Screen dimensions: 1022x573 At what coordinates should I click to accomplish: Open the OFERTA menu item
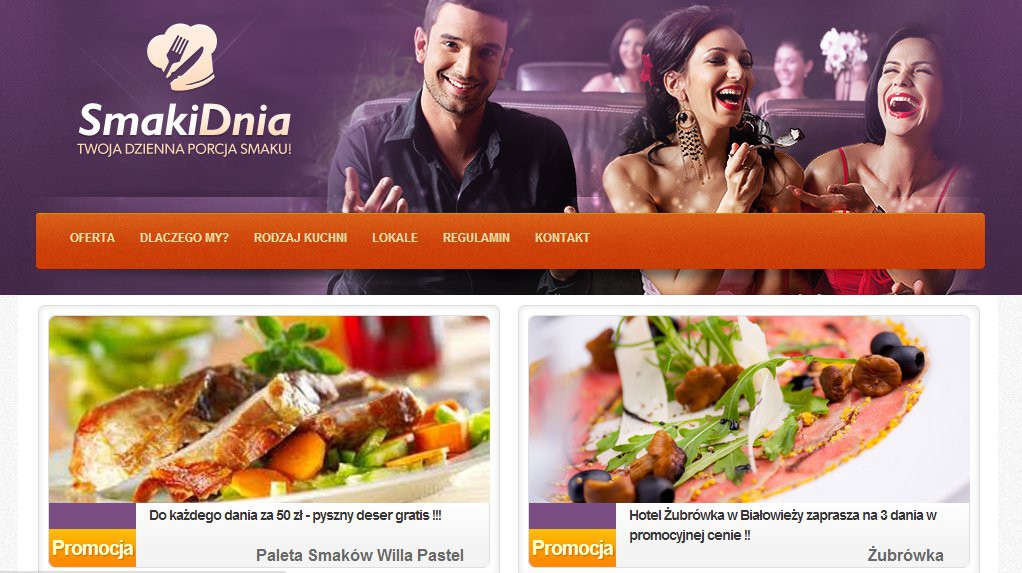92,238
